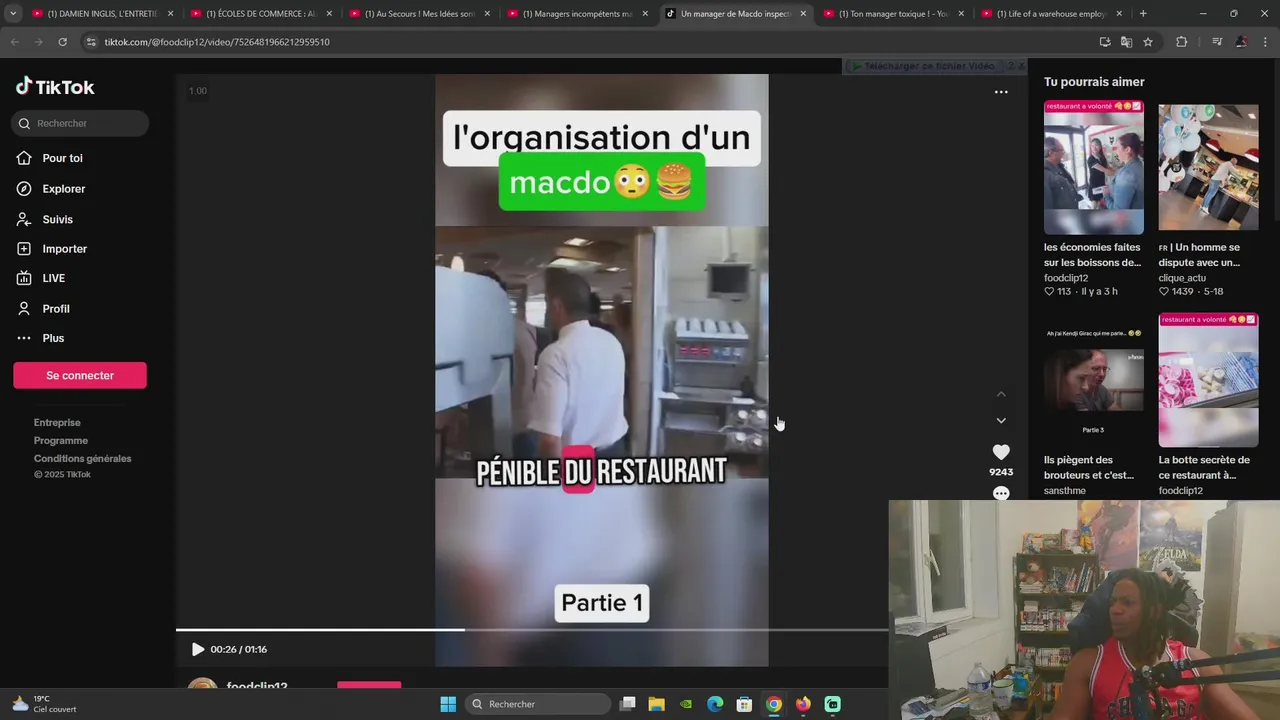The image size is (1280, 720).
Task: Open Conditions générales footer link
Action: click(82, 458)
